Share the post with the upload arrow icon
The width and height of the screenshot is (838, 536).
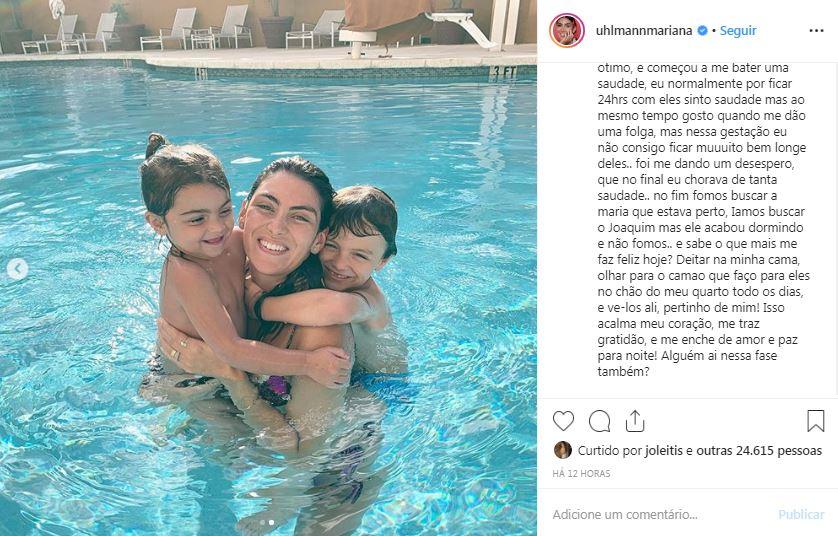[x=635, y=421]
